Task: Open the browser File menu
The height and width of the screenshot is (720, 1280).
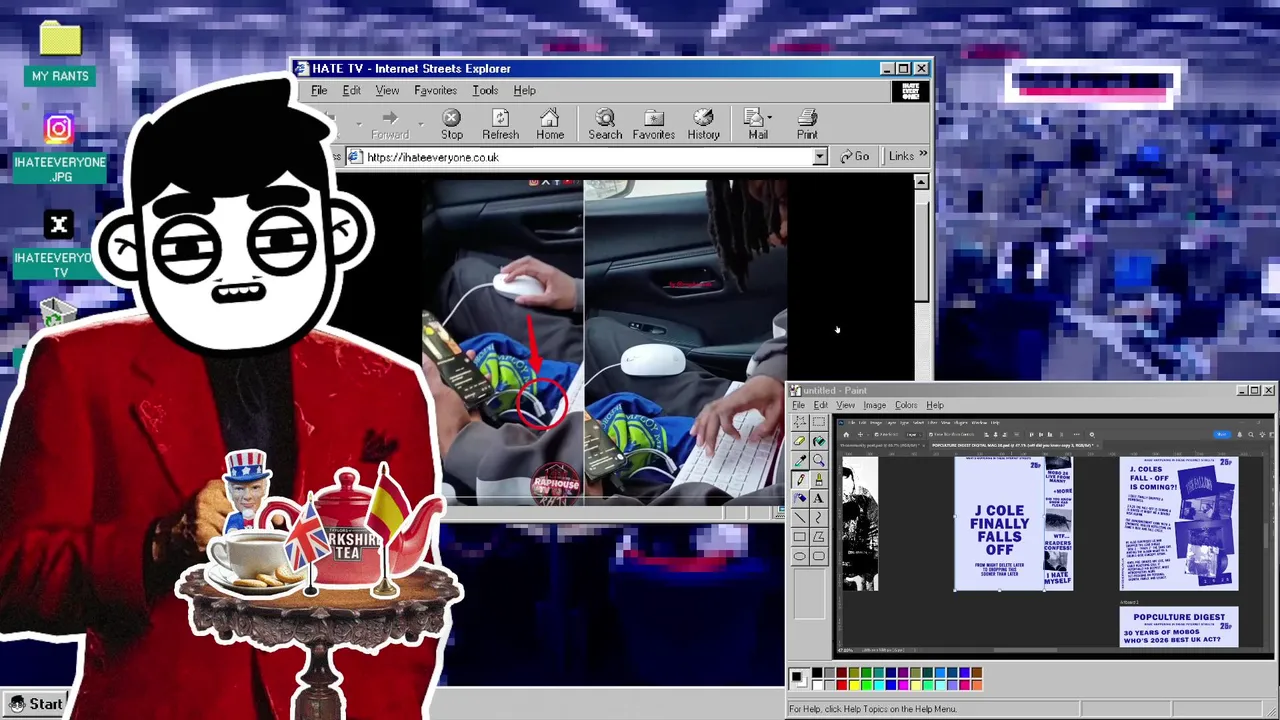Action: click(319, 90)
